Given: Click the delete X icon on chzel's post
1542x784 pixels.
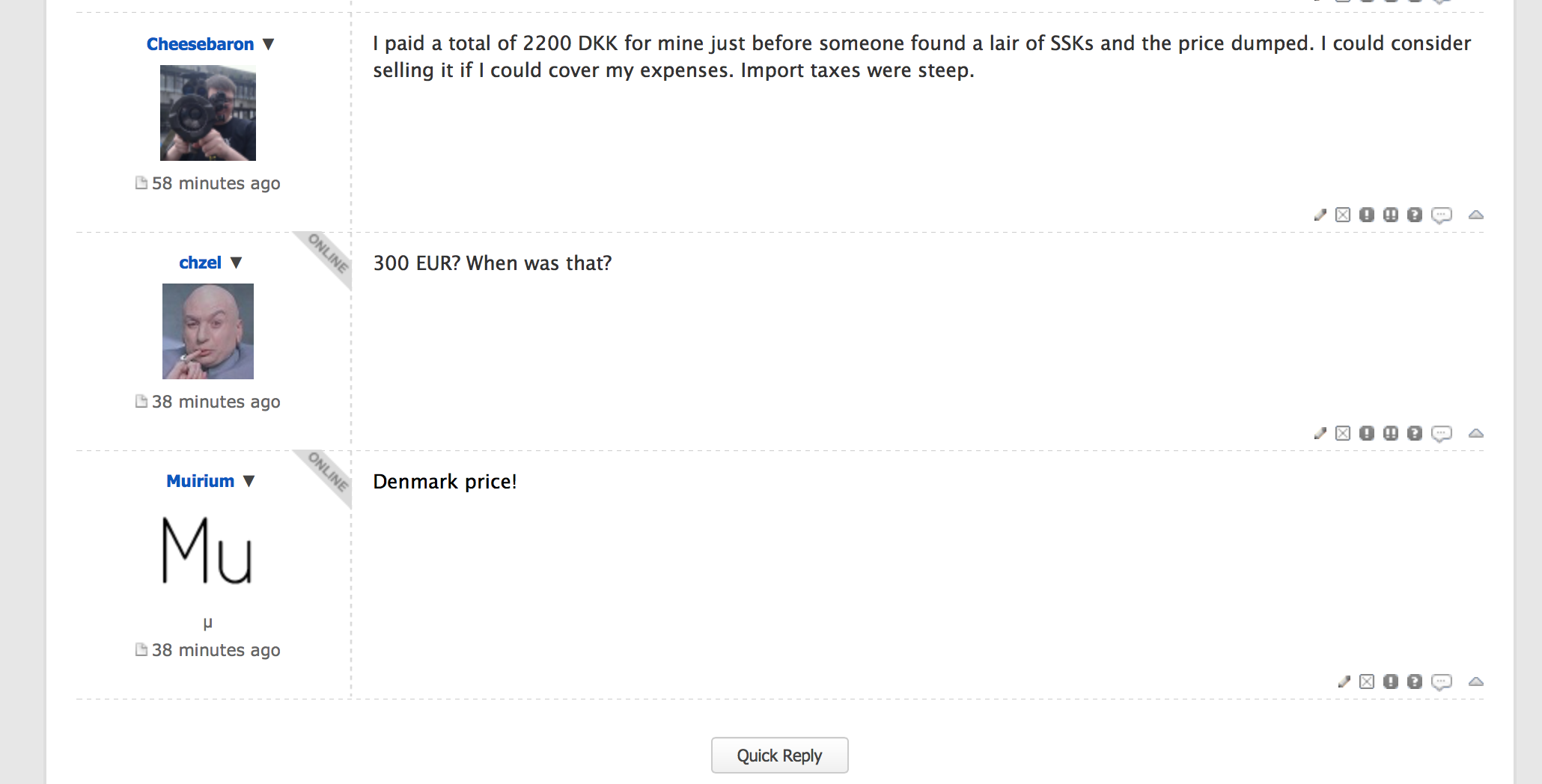Looking at the screenshot, I should (1343, 434).
